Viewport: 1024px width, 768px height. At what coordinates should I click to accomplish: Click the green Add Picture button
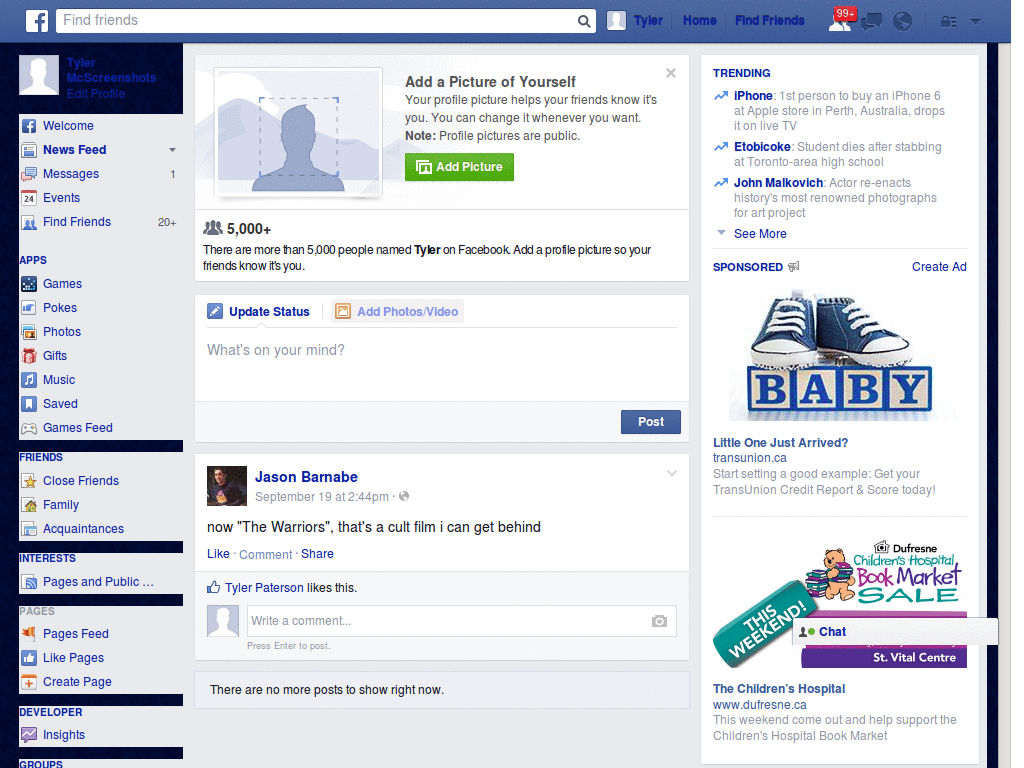point(459,167)
